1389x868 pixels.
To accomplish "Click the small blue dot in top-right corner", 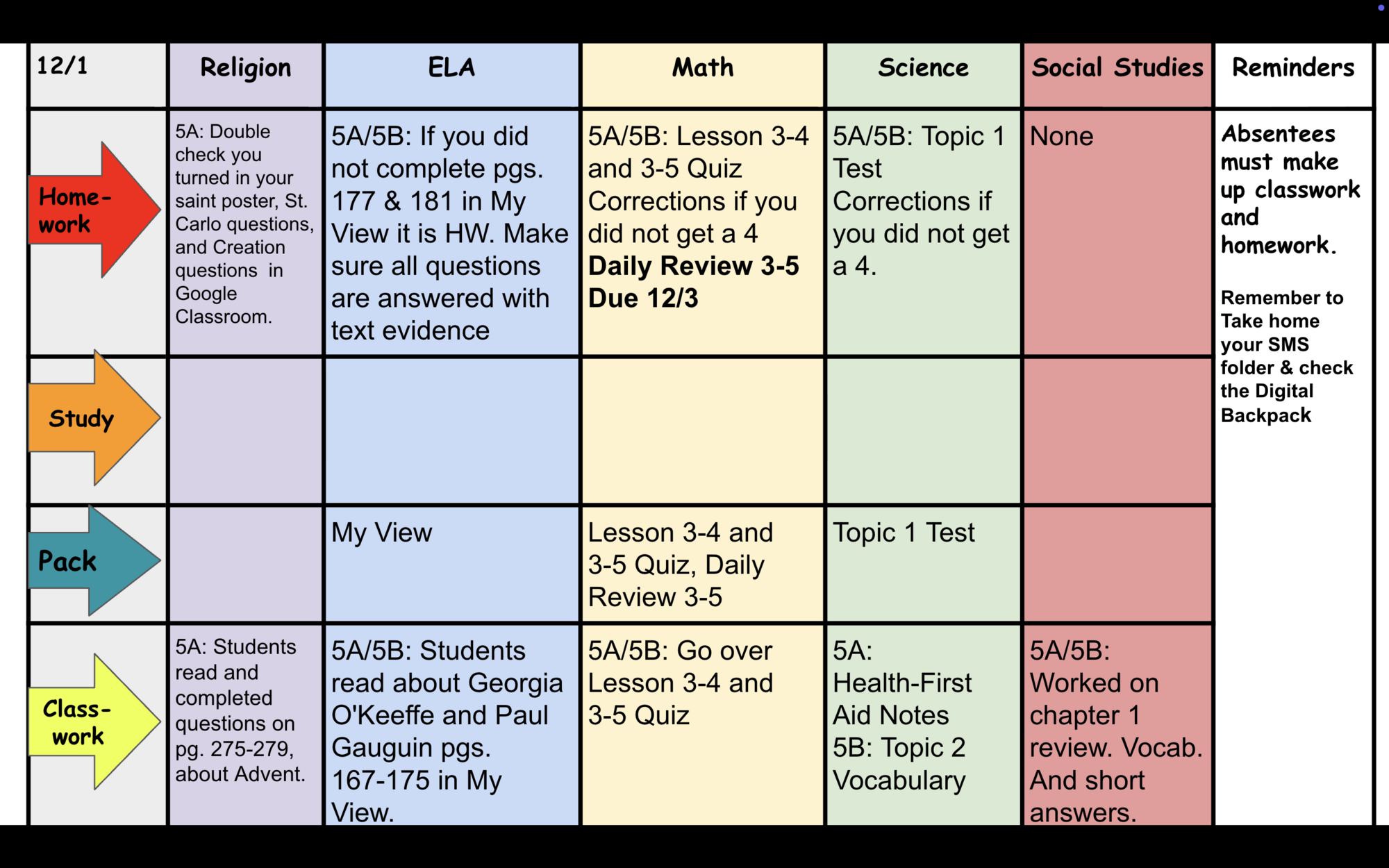I will click(1381, 8).
